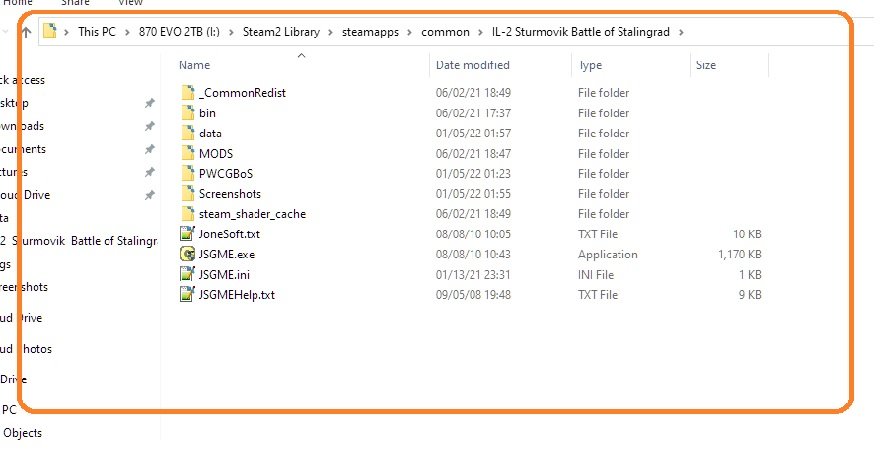Navigate to Steam2 Library breadcrumb
This screenshot has height=458, width=886.
point(281,32)
